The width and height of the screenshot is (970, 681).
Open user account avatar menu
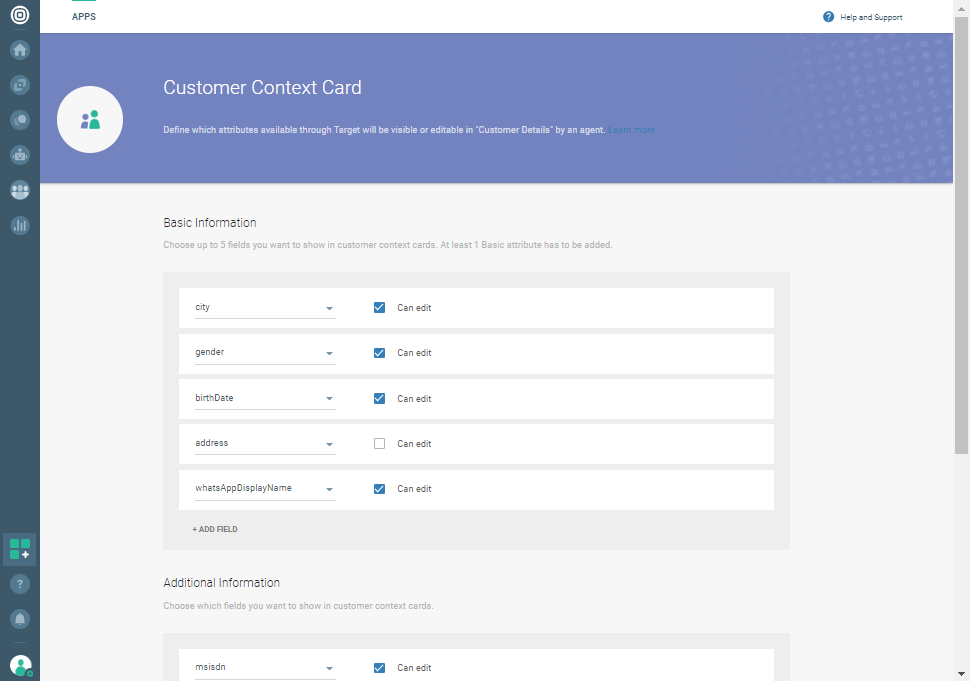20,665
